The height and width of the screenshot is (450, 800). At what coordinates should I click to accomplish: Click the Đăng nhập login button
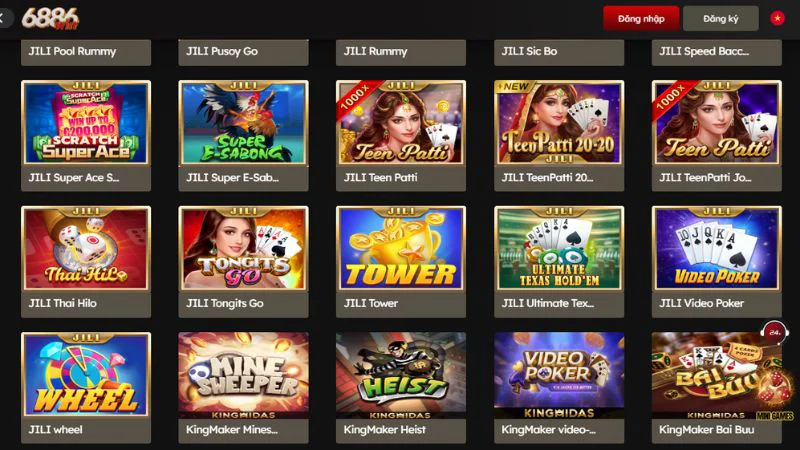pos(641,19)
